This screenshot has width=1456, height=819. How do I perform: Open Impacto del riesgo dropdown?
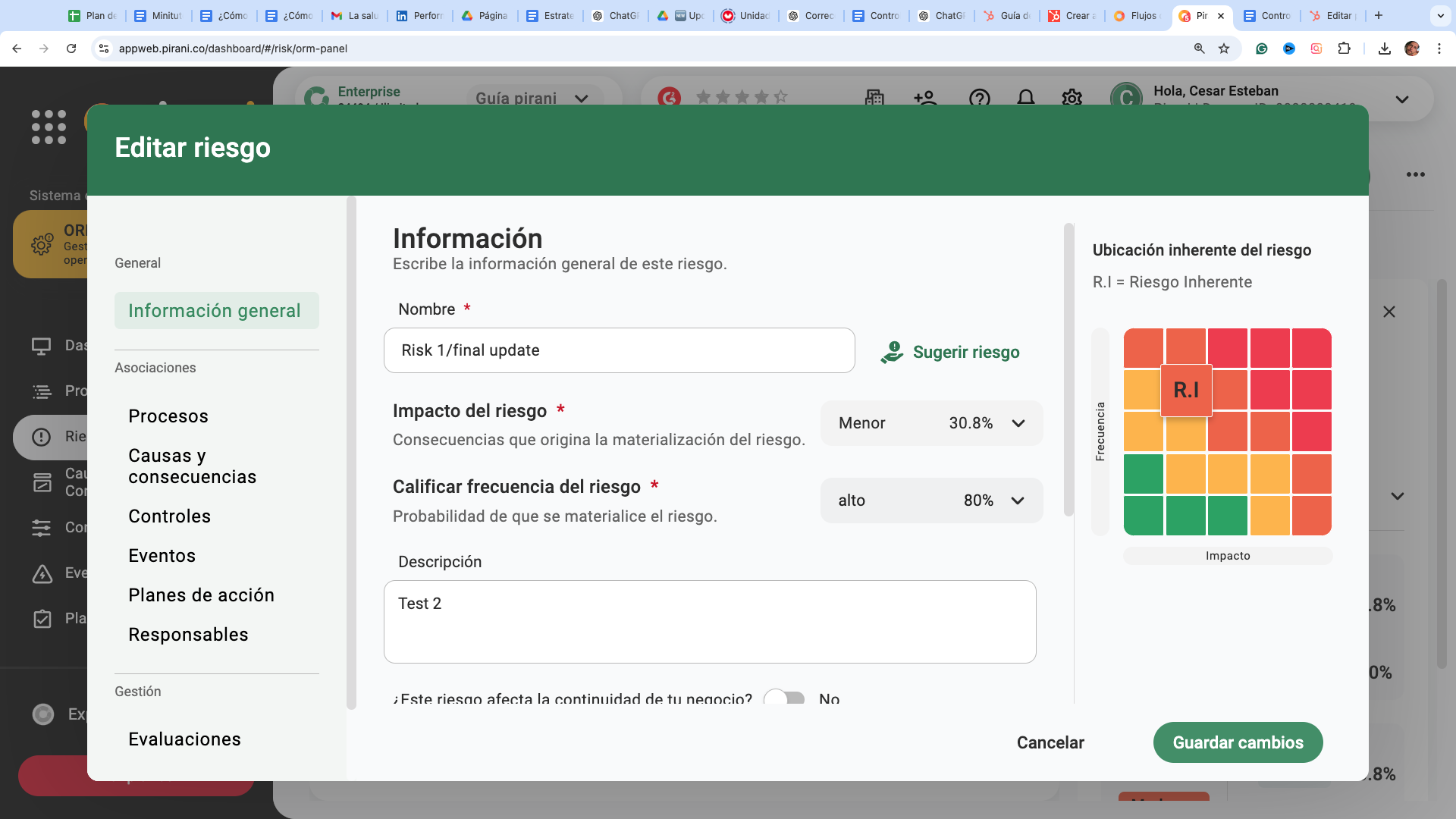pos(931,423)
